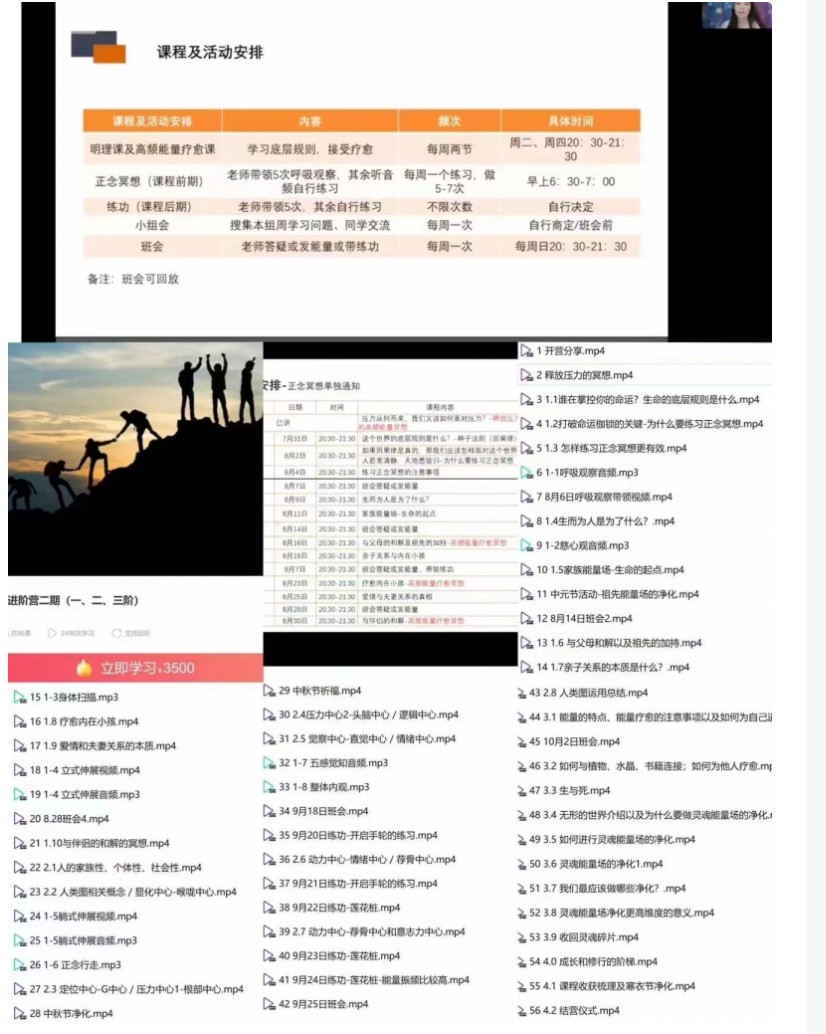826x1034 pixels.
Task: Click the icon next to 24 1-5躺式伸展视频.mp4
Action: click(x=20, y=917)
